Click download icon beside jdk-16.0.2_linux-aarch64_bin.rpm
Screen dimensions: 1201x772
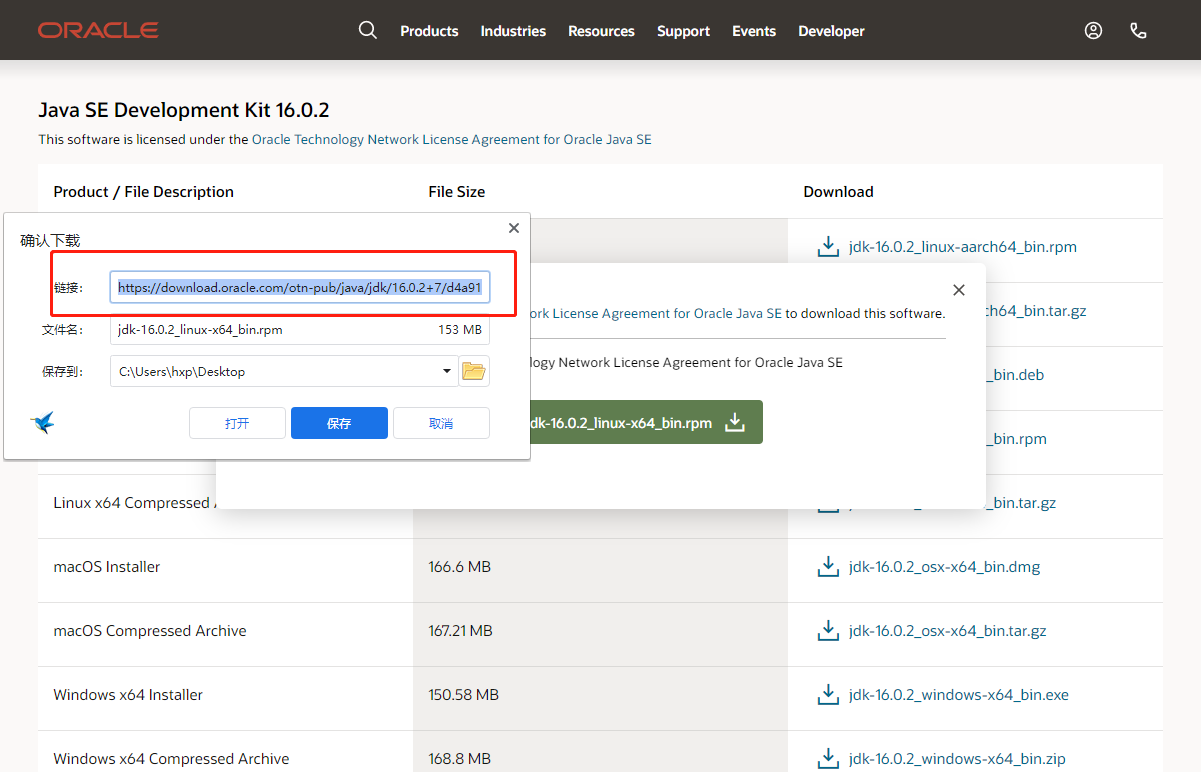pos(828,245)
